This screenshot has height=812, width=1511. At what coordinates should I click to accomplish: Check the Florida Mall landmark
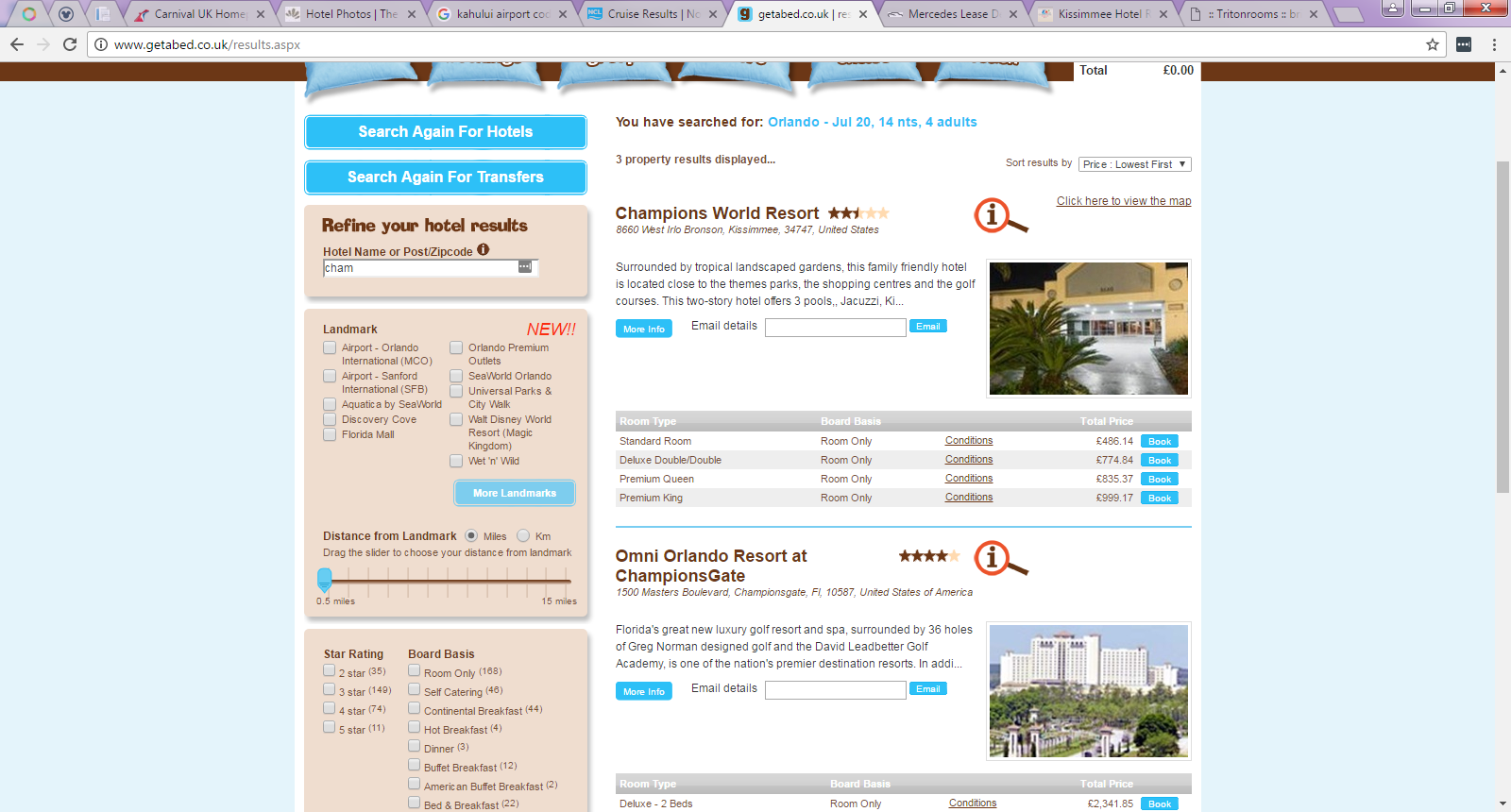point(330,435)
